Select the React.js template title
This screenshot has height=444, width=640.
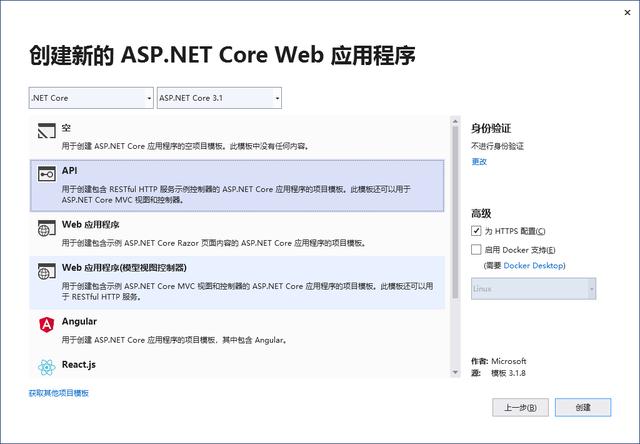pyautogui.click(x=79, y=364)
